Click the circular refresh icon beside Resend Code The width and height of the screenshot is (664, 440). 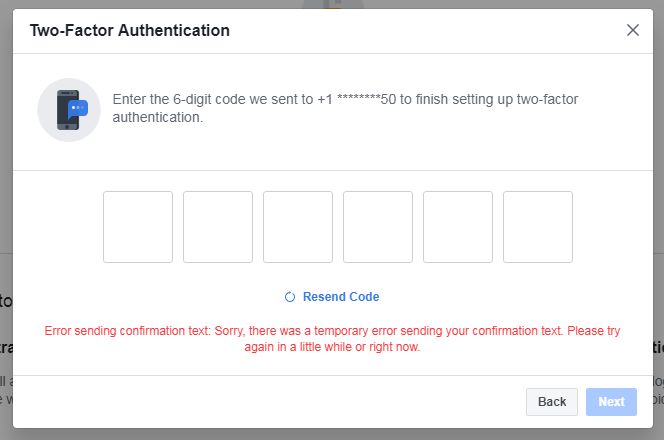pos(290,297)
